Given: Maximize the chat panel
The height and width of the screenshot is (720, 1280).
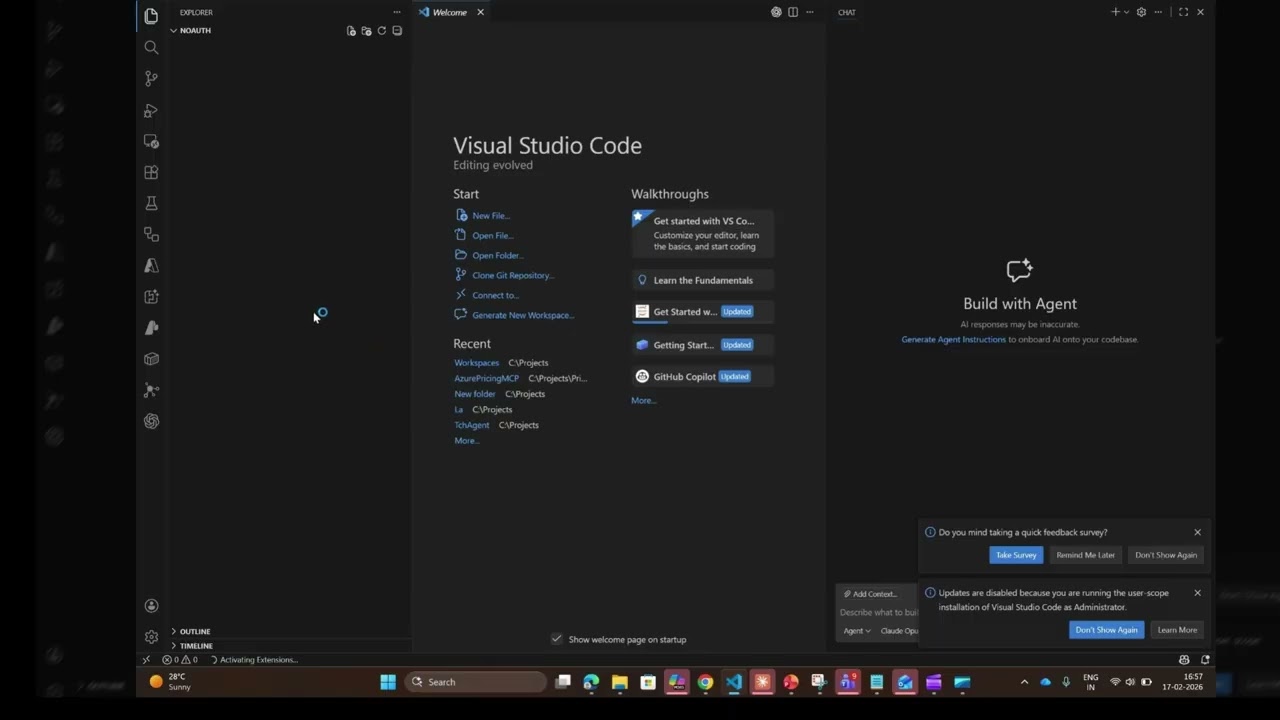Looking at the screenshot, I should (1183, 12).
